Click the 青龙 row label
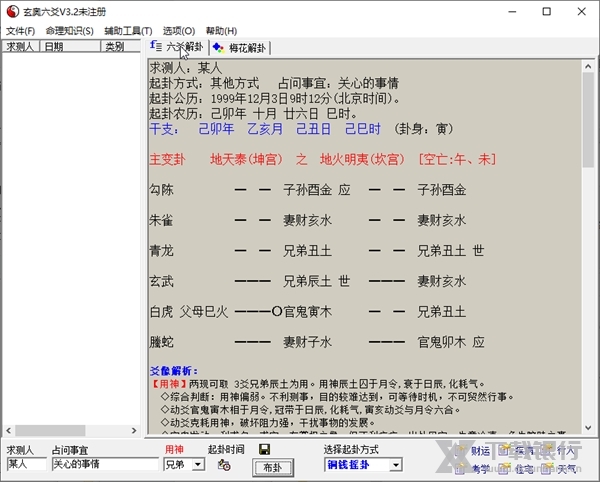This screenshot has height=482, width=600. click(x=162, y=251)
